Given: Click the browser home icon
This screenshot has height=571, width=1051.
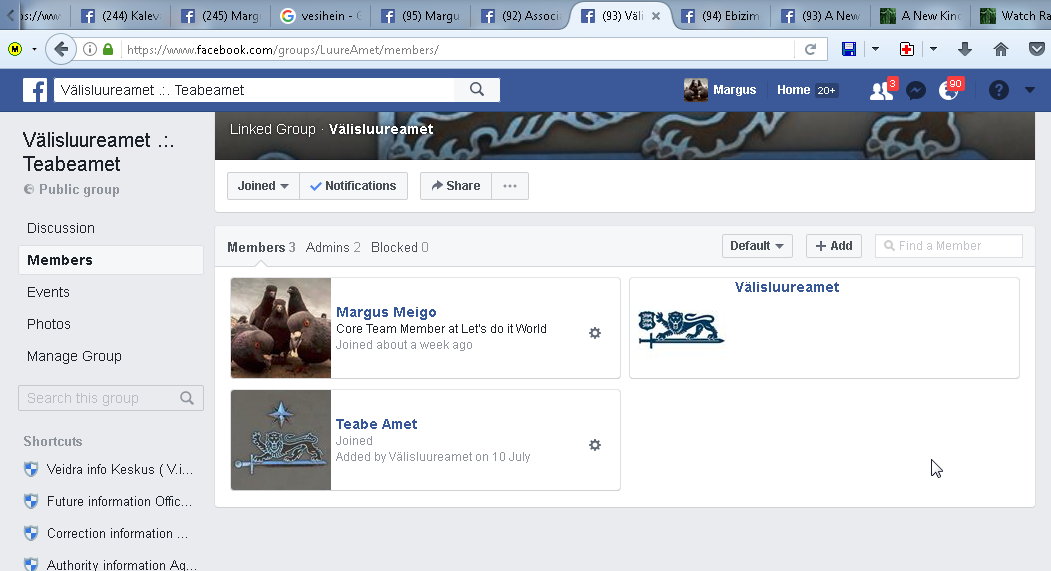Looking at the screenshot, I should (1001, 49).
